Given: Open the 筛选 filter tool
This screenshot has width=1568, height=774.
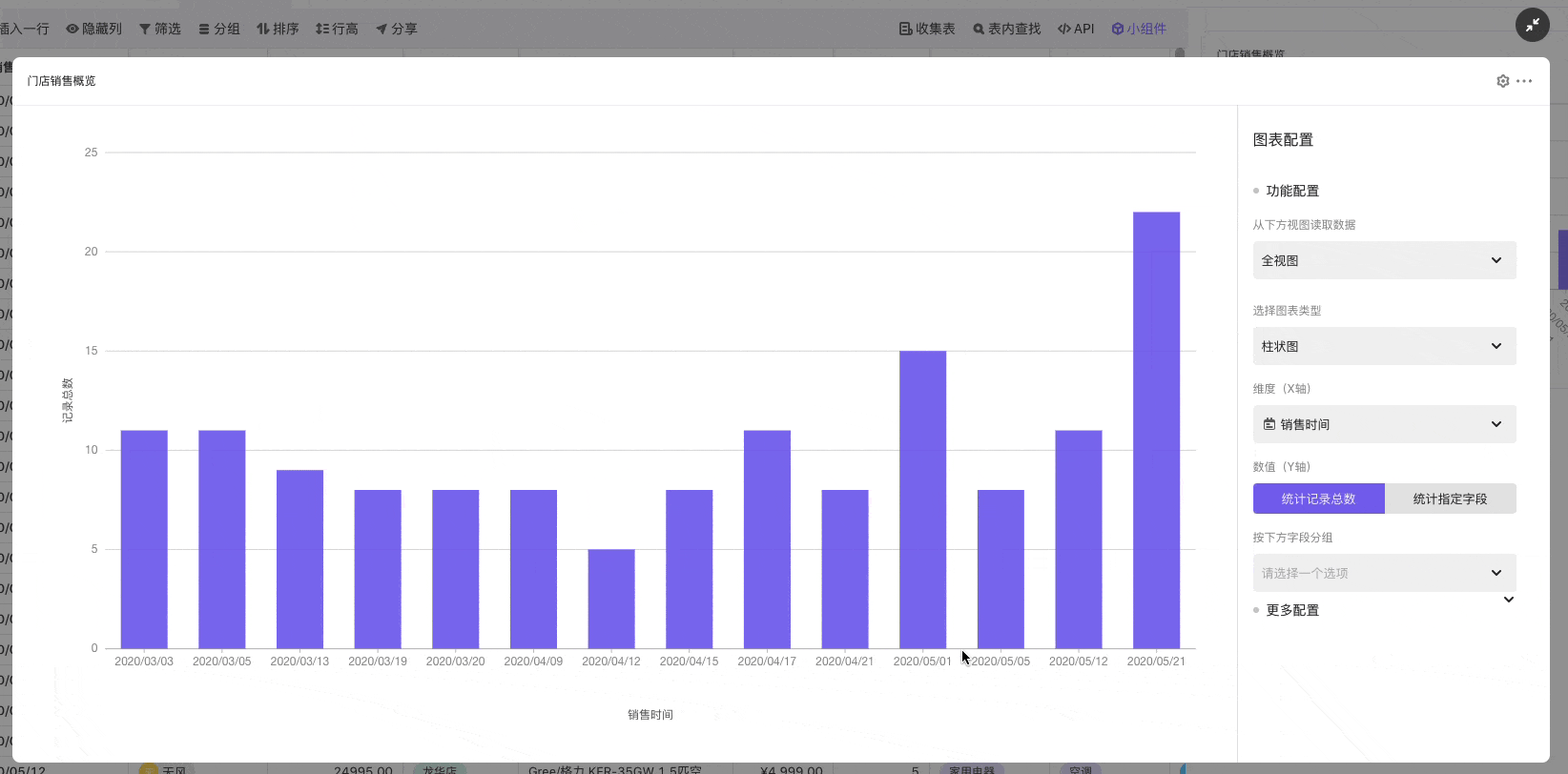Looking at the screenshot, I should pyautogui.click(x=159, y=29).
